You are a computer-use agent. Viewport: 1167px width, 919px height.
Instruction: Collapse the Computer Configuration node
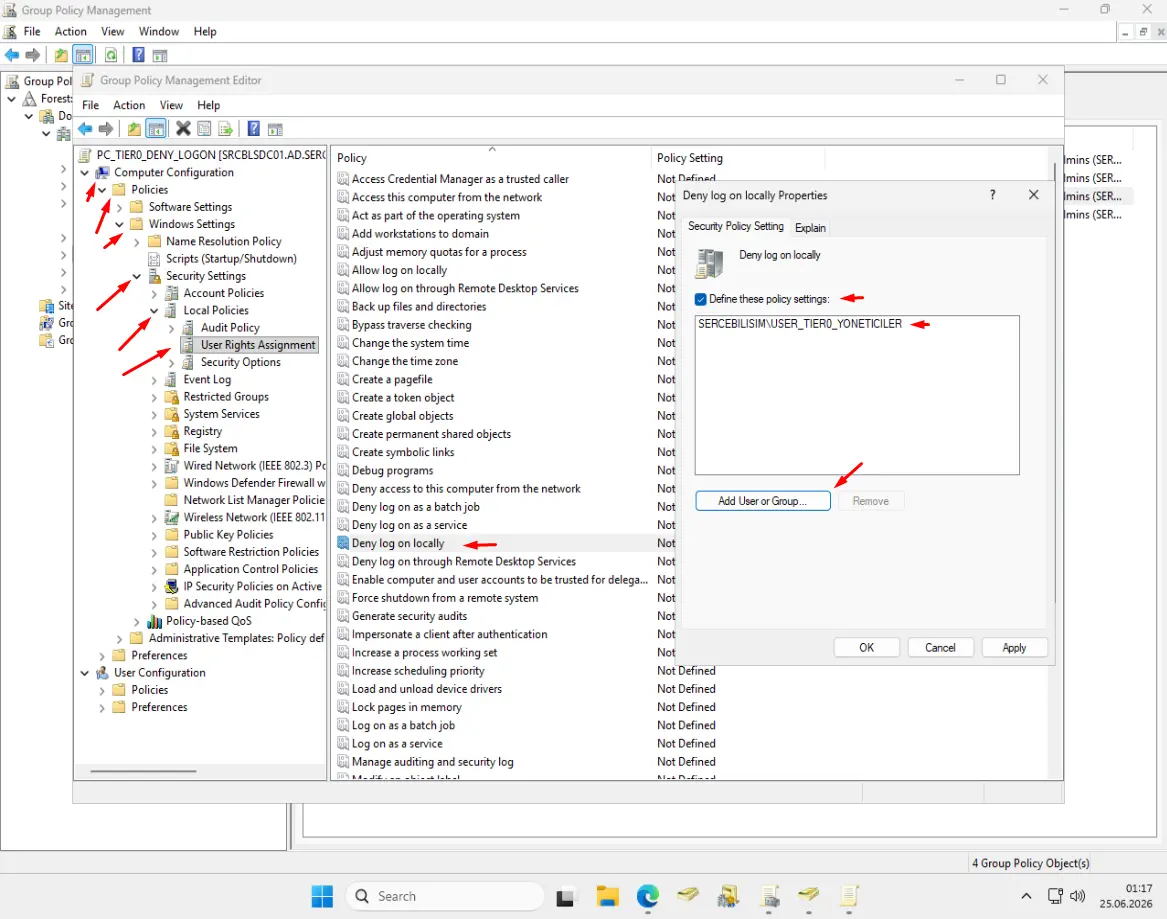[x=85, y=173]
